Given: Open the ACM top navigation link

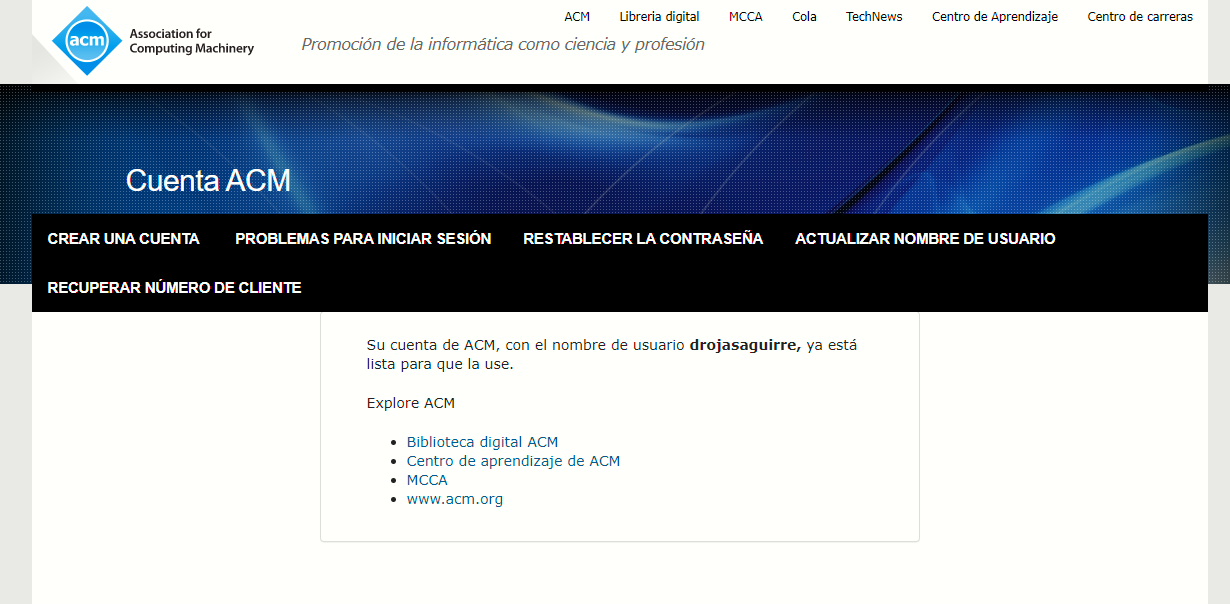Looking at the screenshot, I should click(x=577, y=17).
